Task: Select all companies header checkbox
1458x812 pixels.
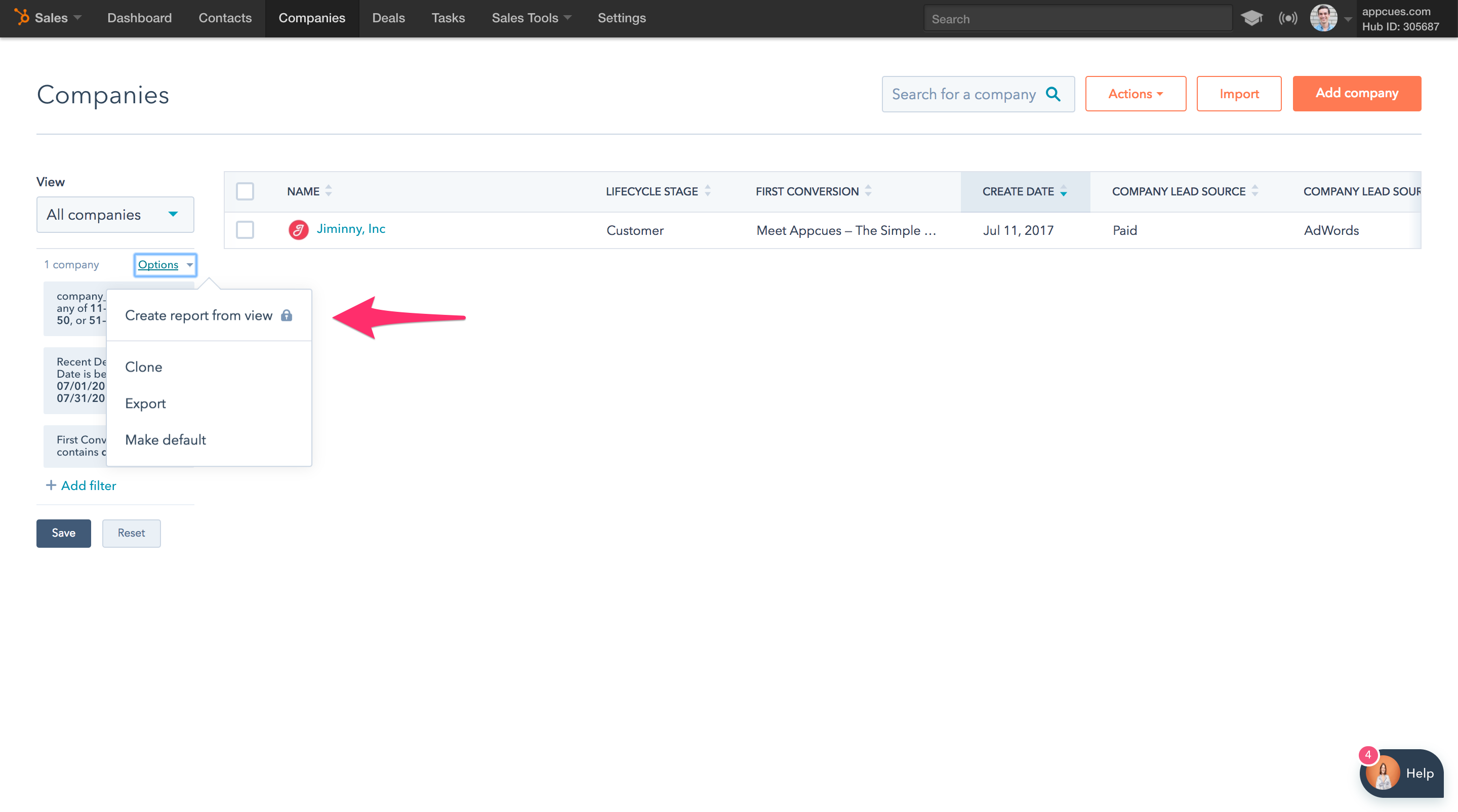Action: click(x=245, y=191)
